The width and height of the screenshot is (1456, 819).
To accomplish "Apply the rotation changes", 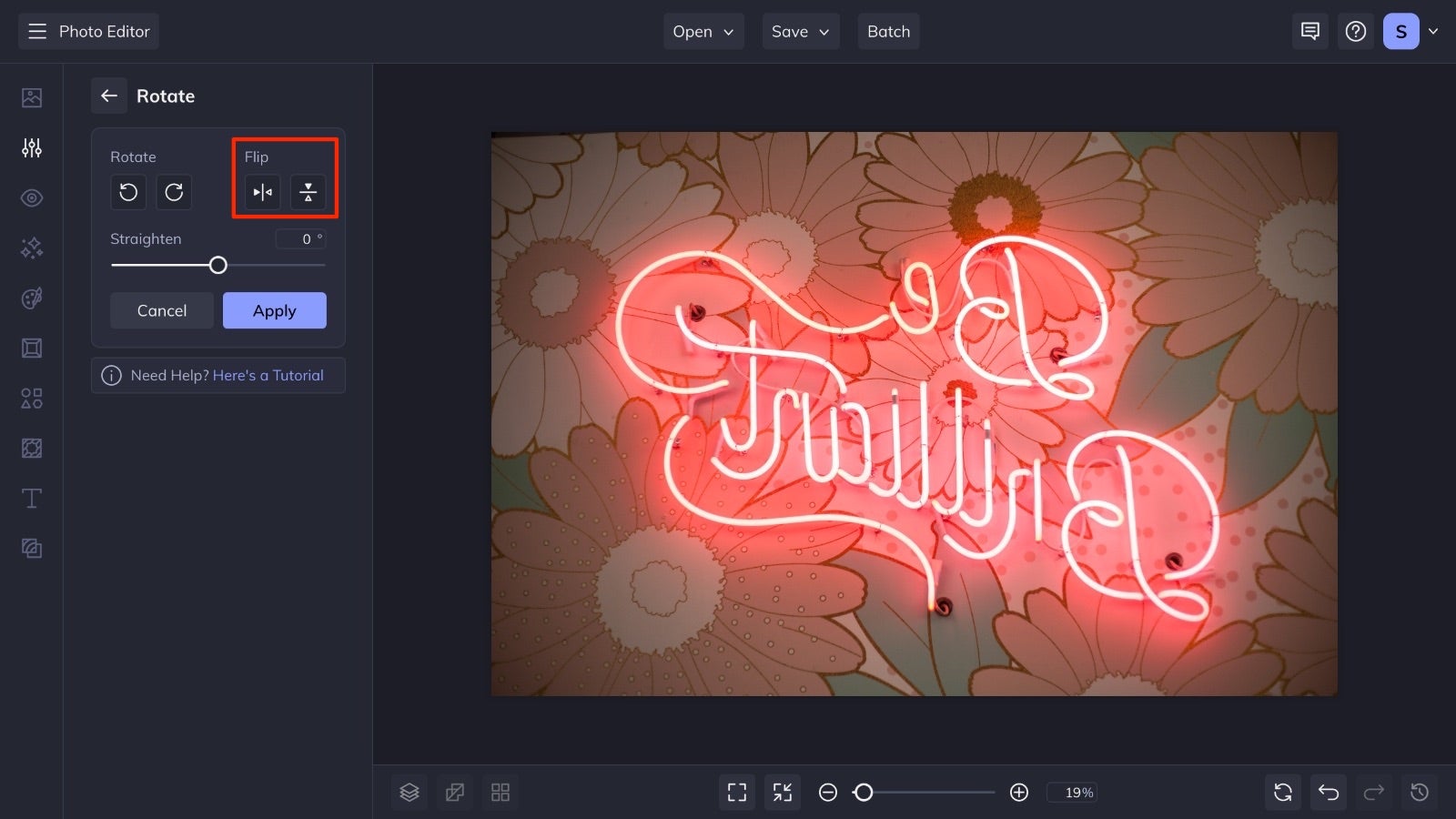I will (274, 310).
